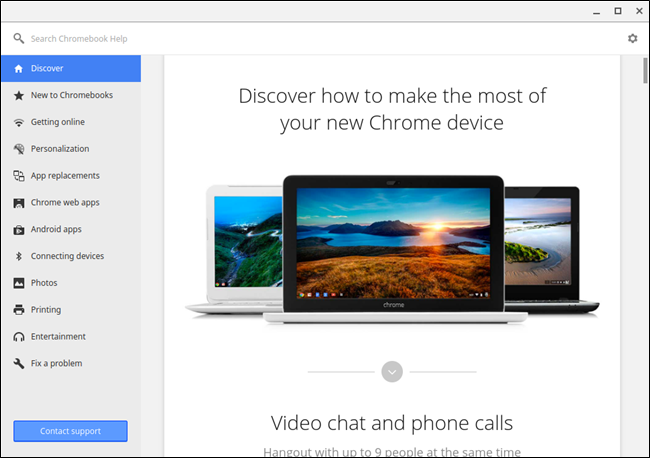
Task: Click 'Discover how to make the most' heading
Action: coord(392,109)
